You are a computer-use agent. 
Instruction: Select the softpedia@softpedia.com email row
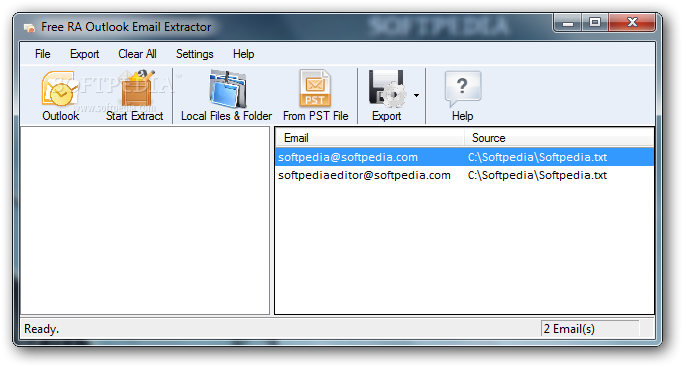pos(464,157)
